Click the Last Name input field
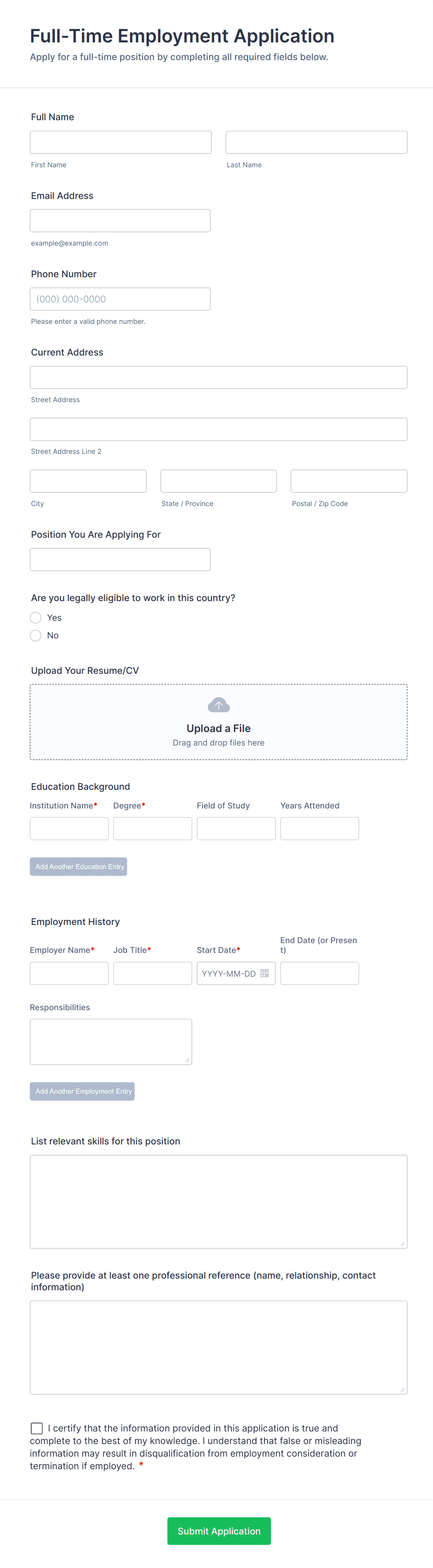Viewport: 433px width, 1568px height. coord(316,142)
